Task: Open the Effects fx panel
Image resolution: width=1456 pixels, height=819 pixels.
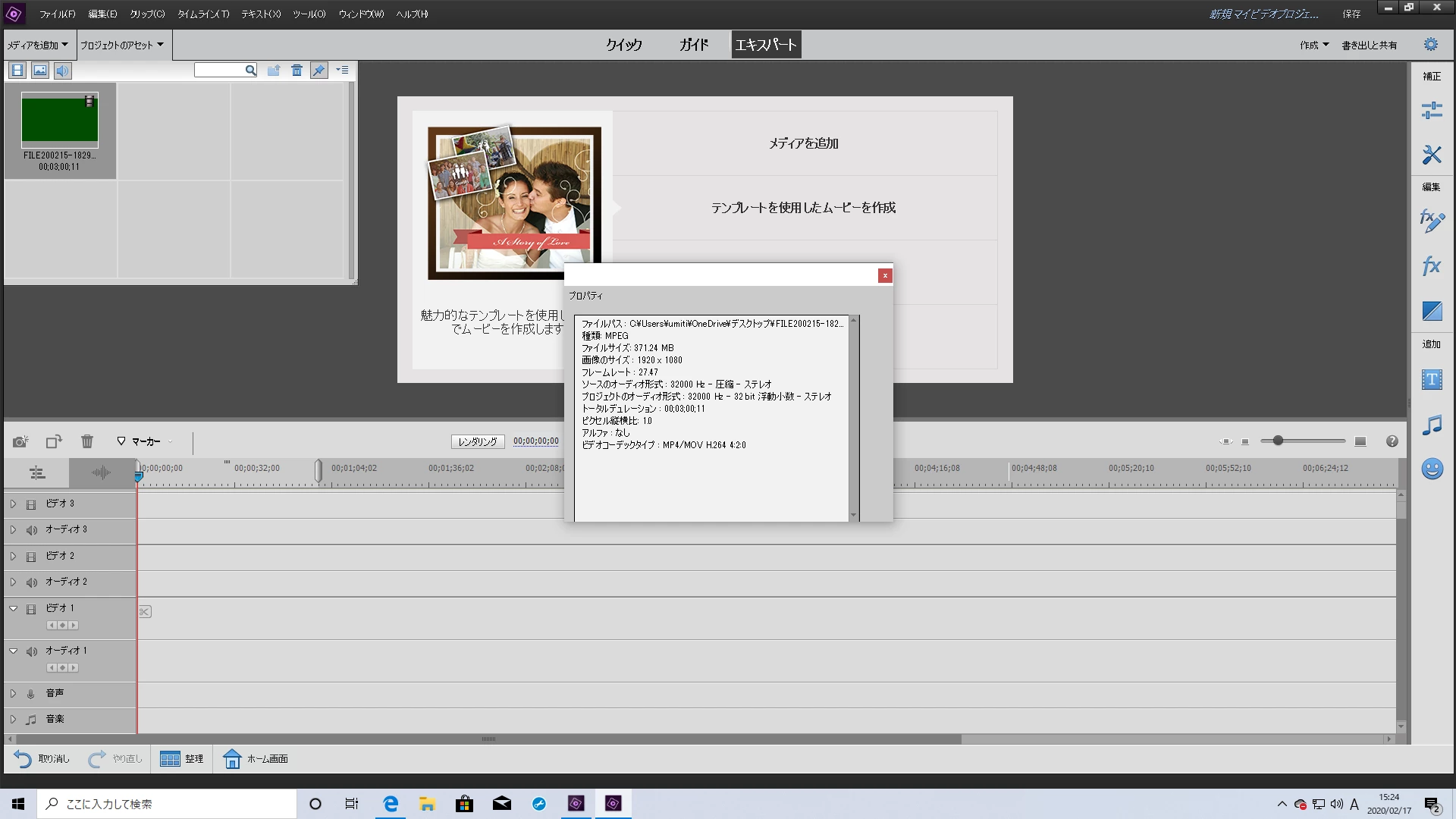Action: click(1431, 266)
